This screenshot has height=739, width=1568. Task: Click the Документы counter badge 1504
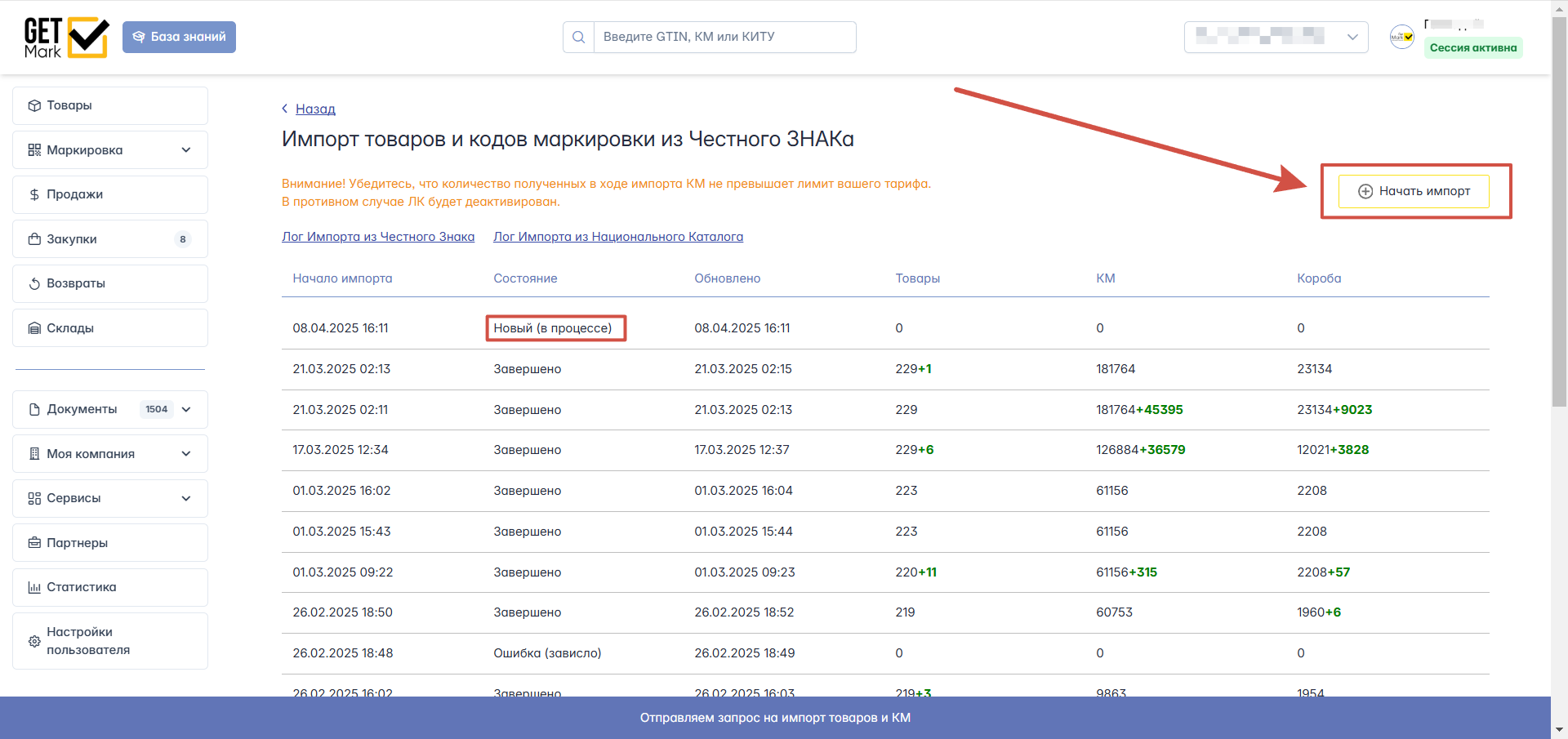click(157, 409)
